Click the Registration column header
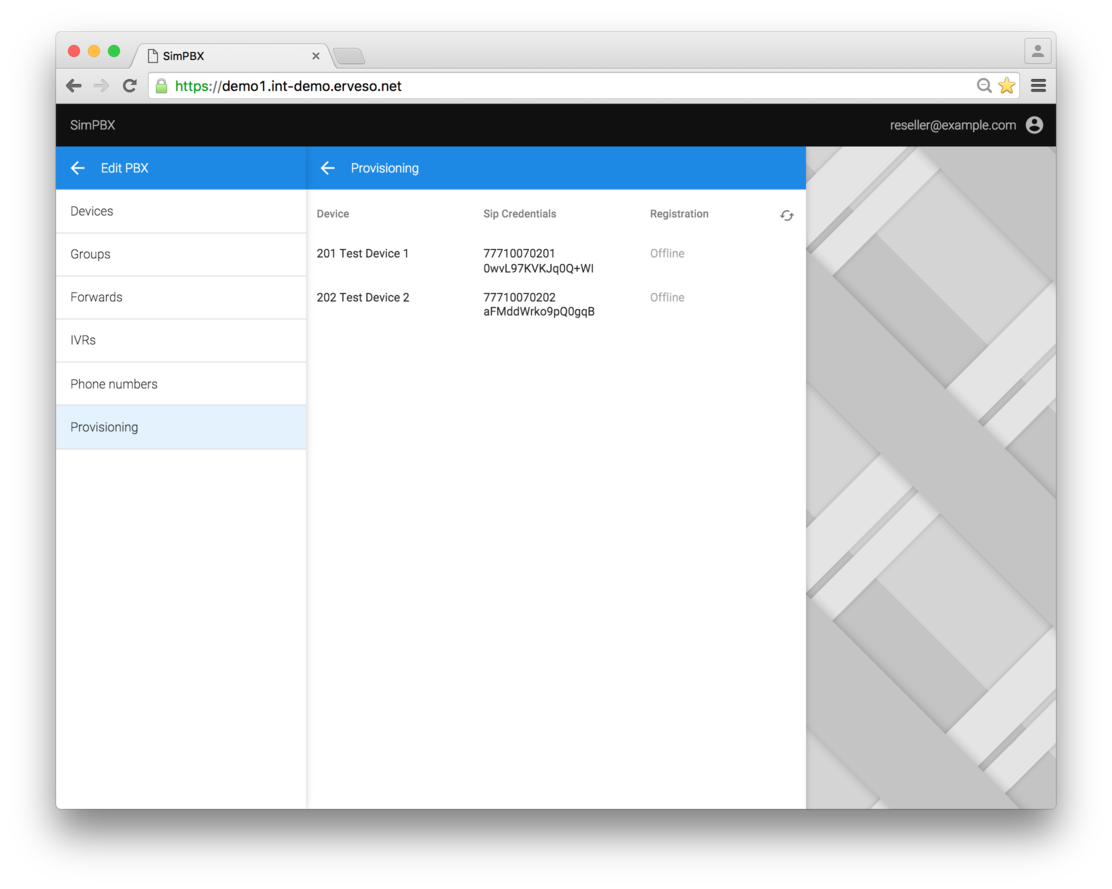The image size is (1112, 889). pos(679,213)
